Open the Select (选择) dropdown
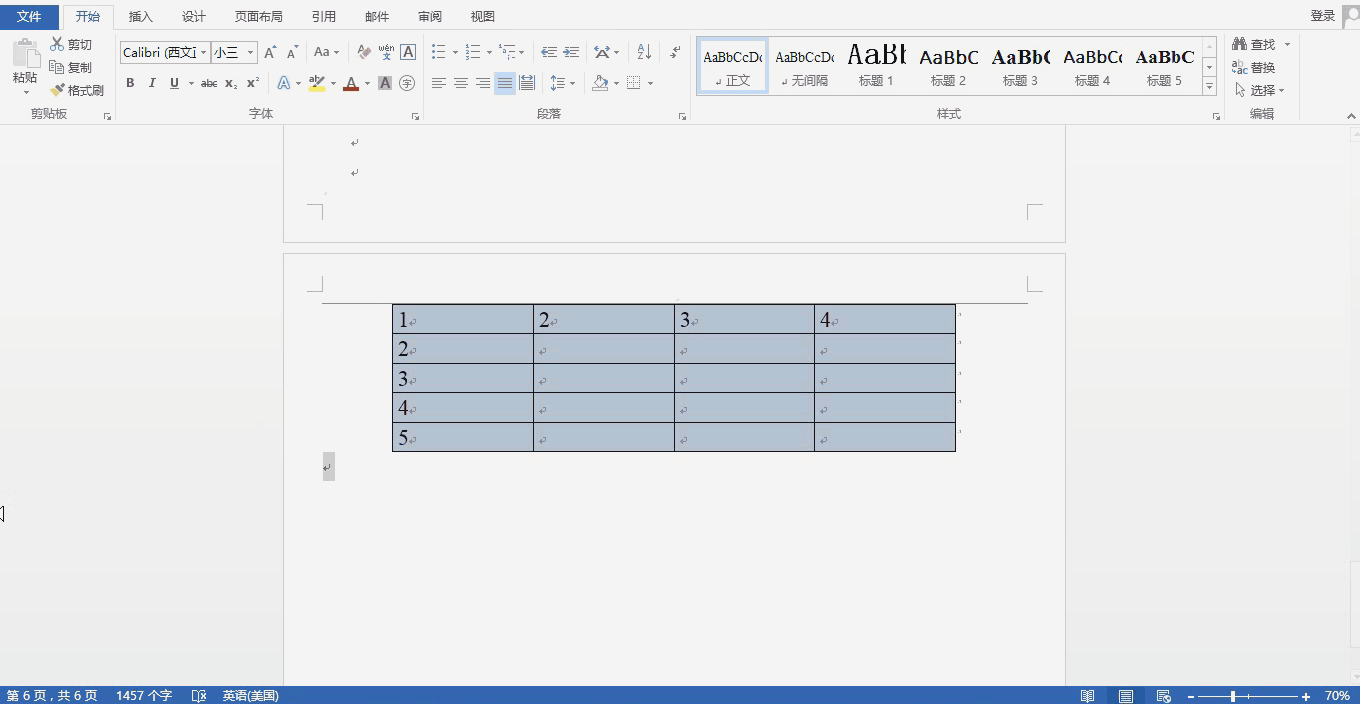Viewport: 1360px width, 704px height. 1259,90
